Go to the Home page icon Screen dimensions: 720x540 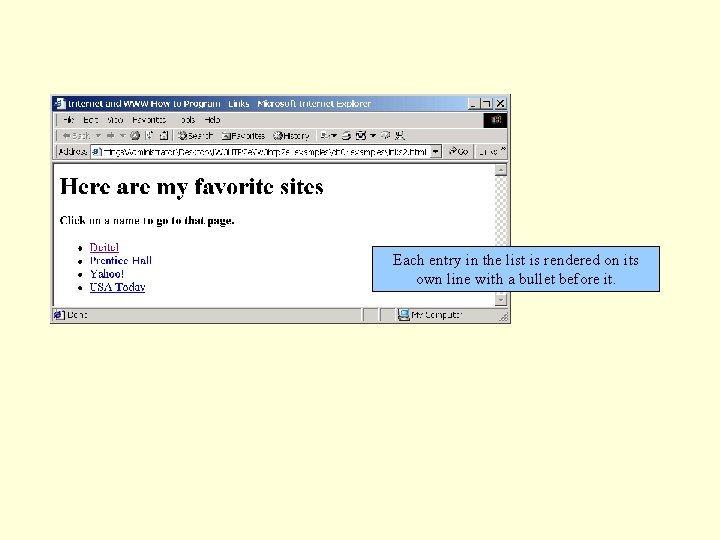tap(163, 135)
